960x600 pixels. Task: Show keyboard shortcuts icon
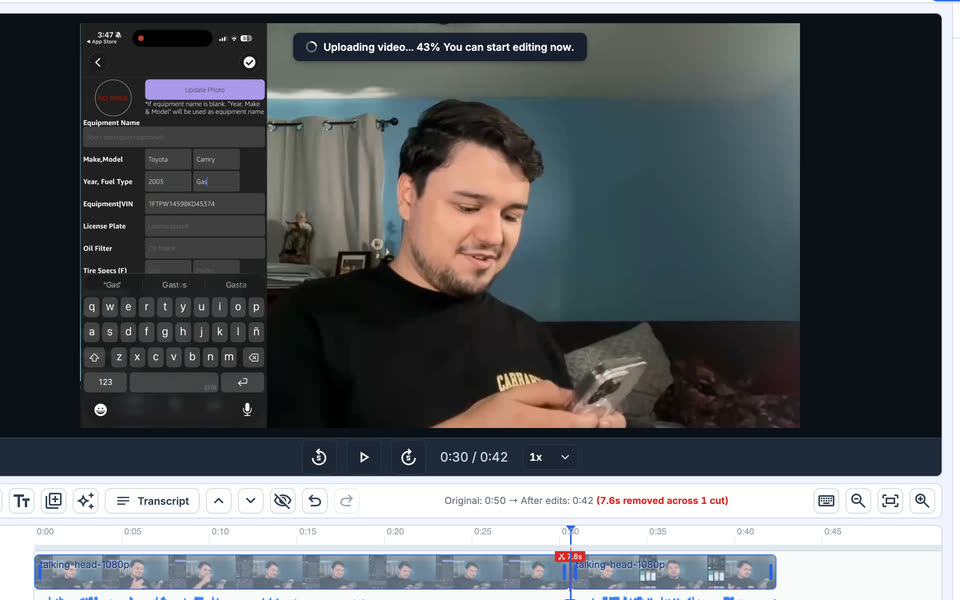826,501
